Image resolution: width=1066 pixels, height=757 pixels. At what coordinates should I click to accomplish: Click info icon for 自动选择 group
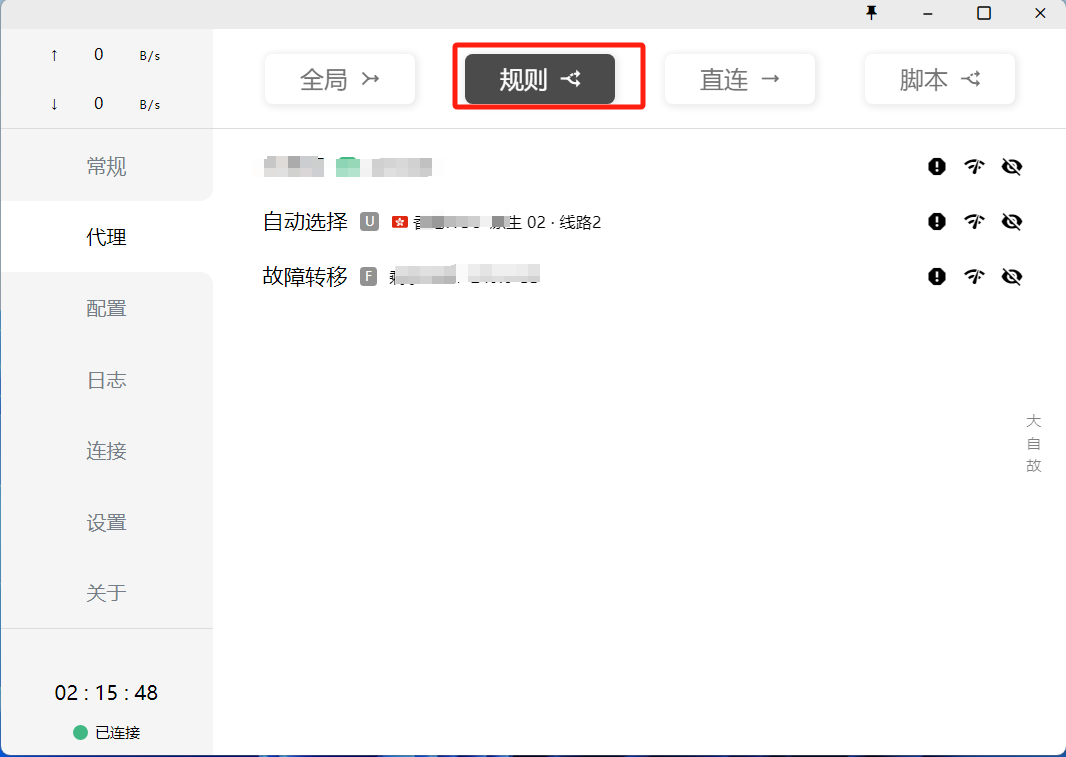click(936, 222)
